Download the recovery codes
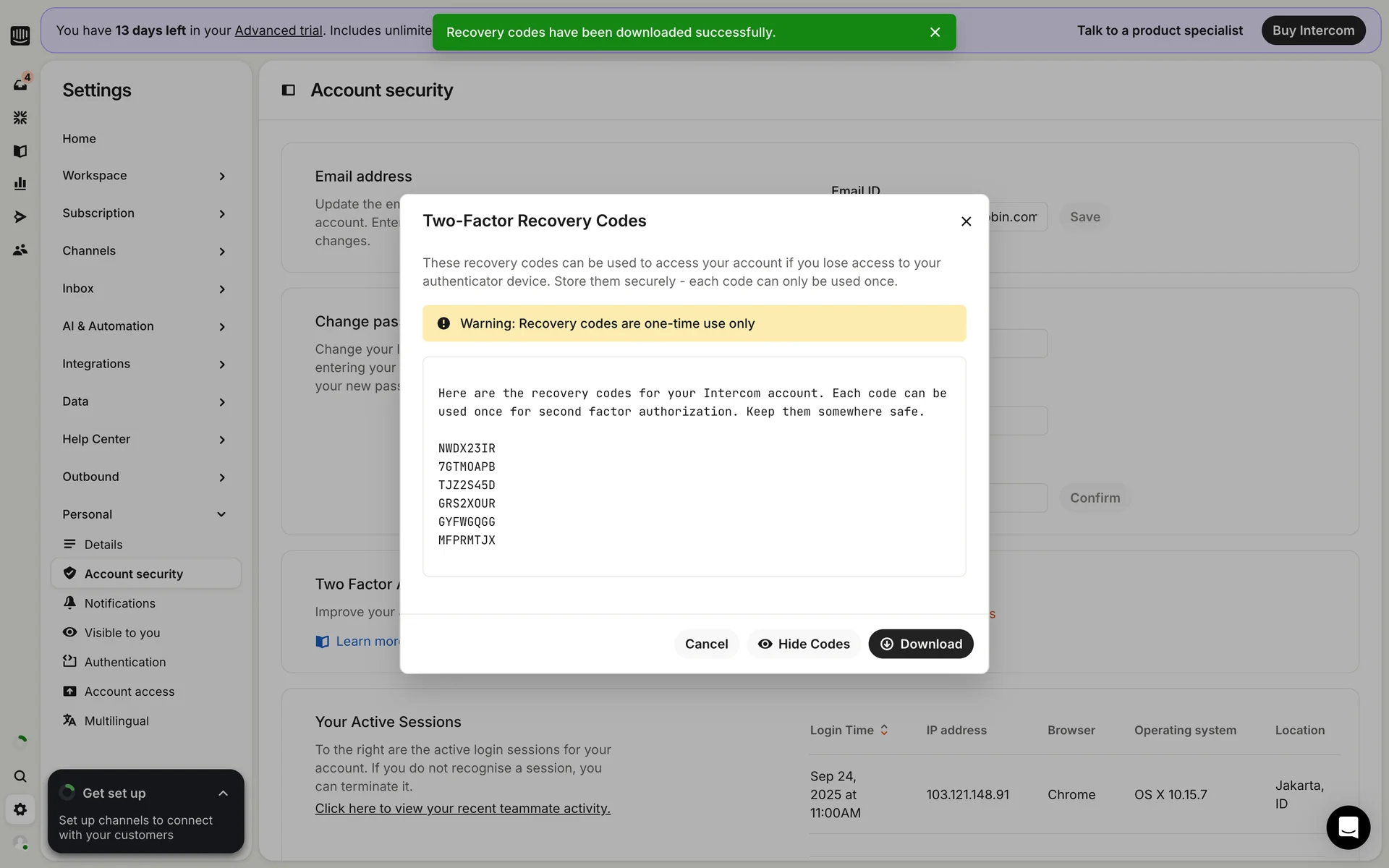The image size is (1389, 868). [920, 644]
